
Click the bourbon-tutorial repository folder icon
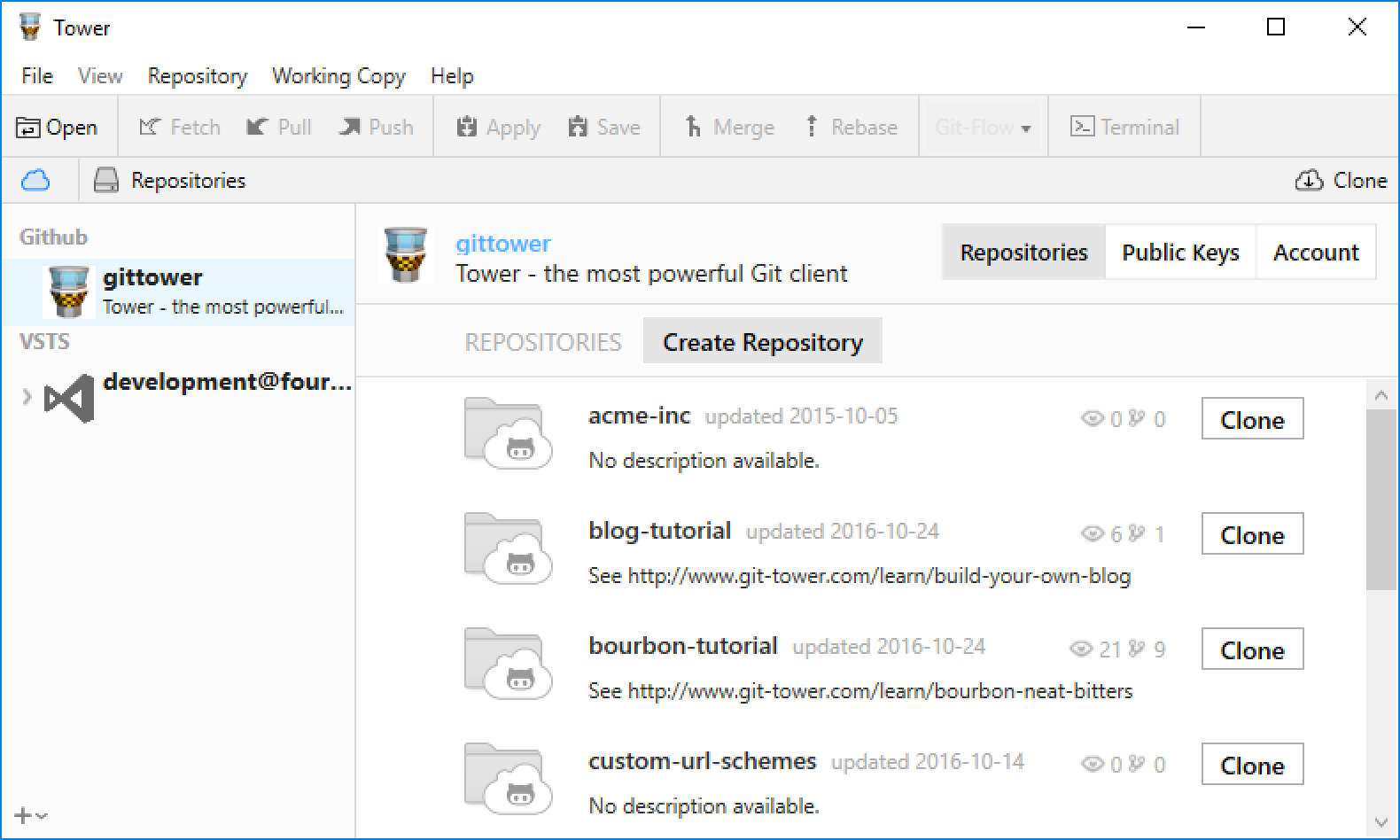pos(508,663)
